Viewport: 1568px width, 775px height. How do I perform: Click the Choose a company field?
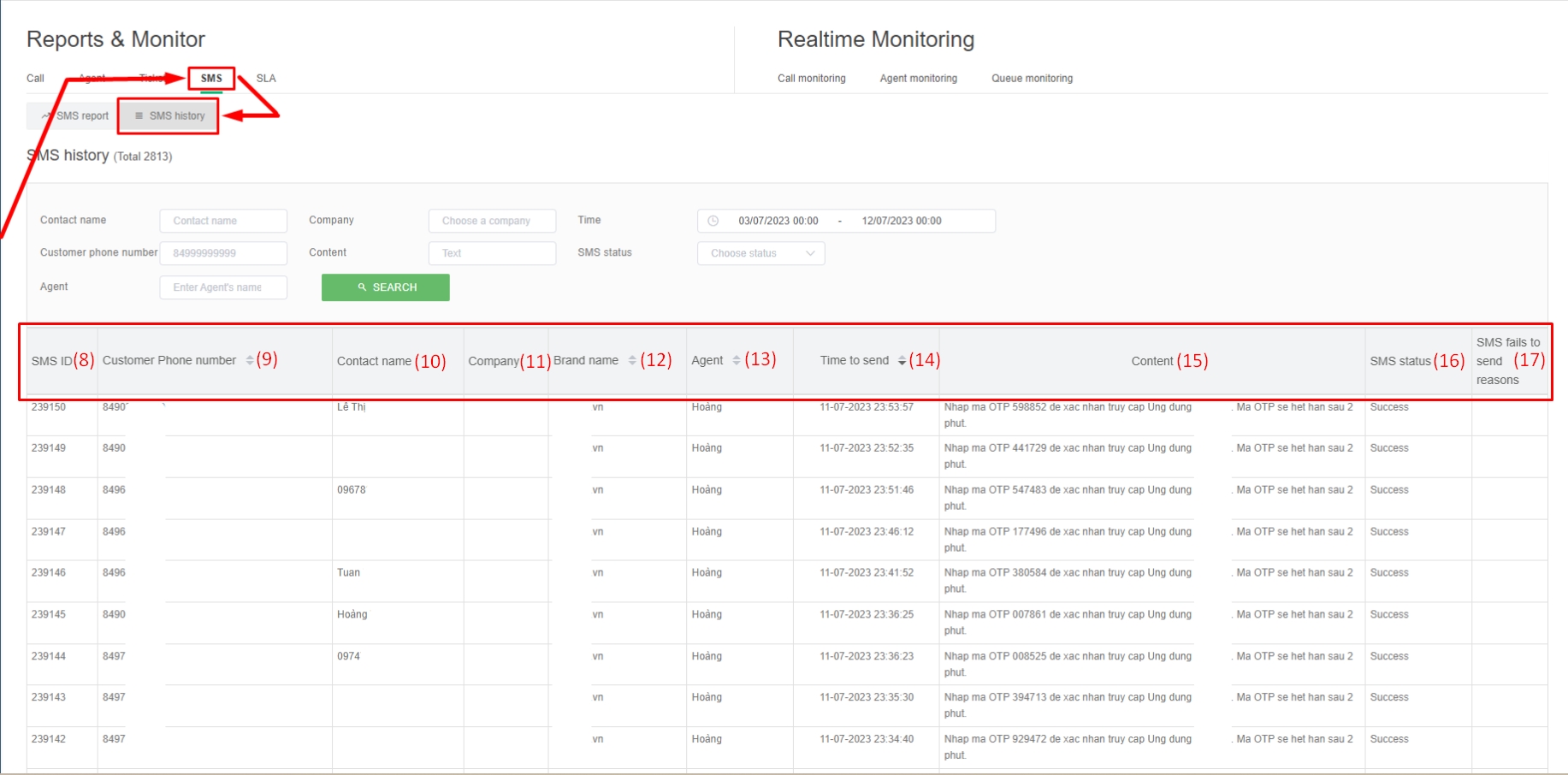(492, 221)
